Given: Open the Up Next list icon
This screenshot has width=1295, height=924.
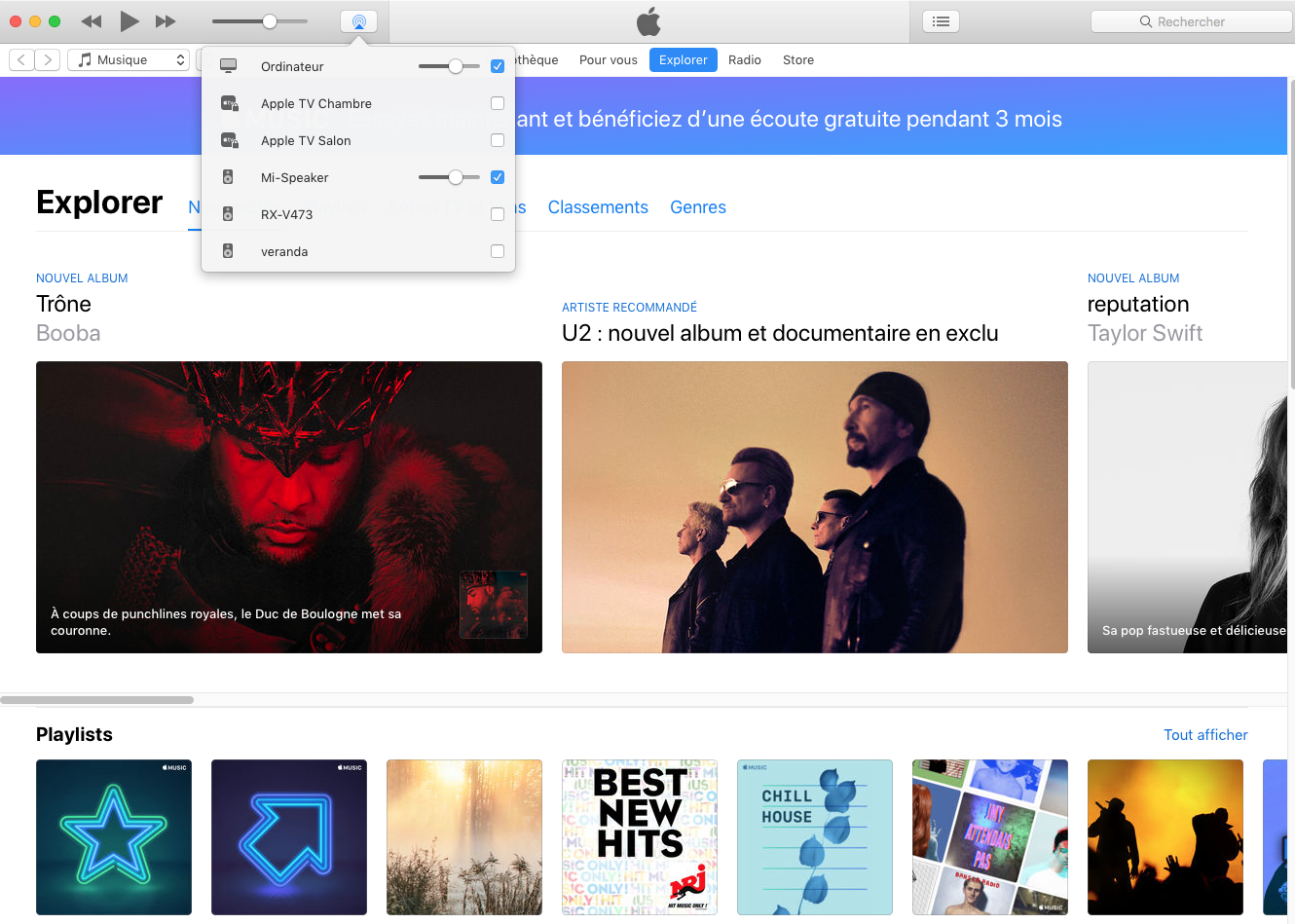Looking at the screenshot, I should [x=941, y=21].
